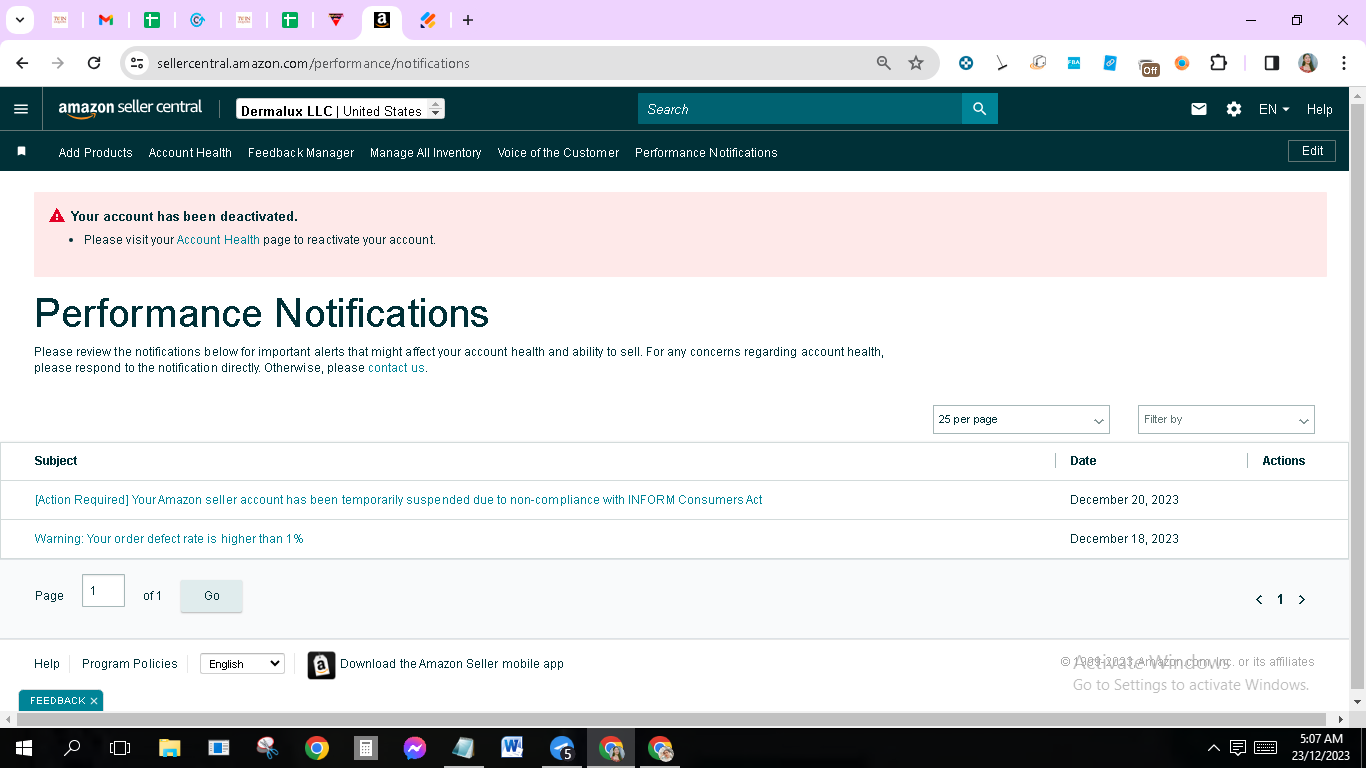Open the Chrome side panel

coord(1272,63)
